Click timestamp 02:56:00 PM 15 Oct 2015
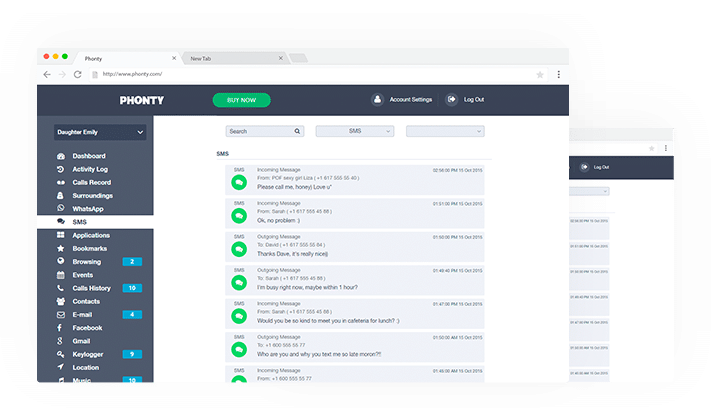This screenshot has width=711, height=409. click(458, 170)
